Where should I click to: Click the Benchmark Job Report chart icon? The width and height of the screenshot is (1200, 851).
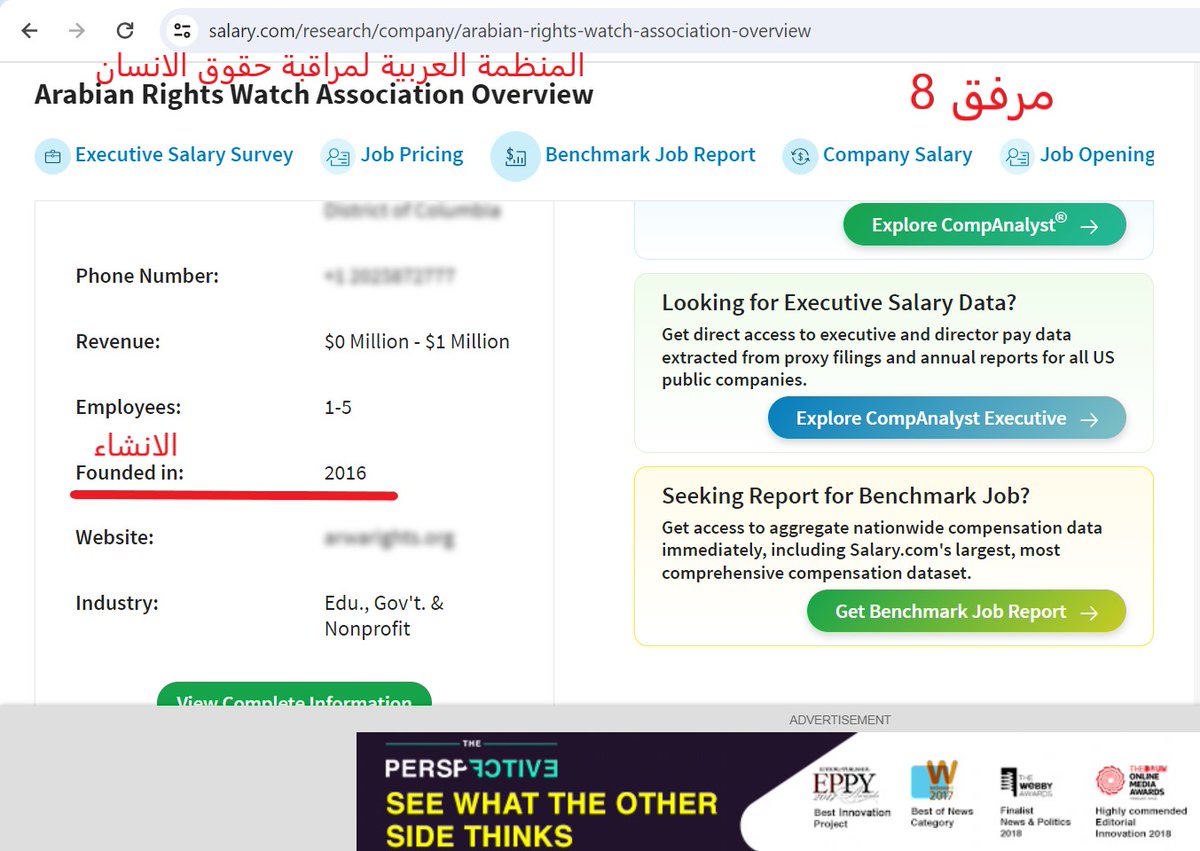(515, 156)
